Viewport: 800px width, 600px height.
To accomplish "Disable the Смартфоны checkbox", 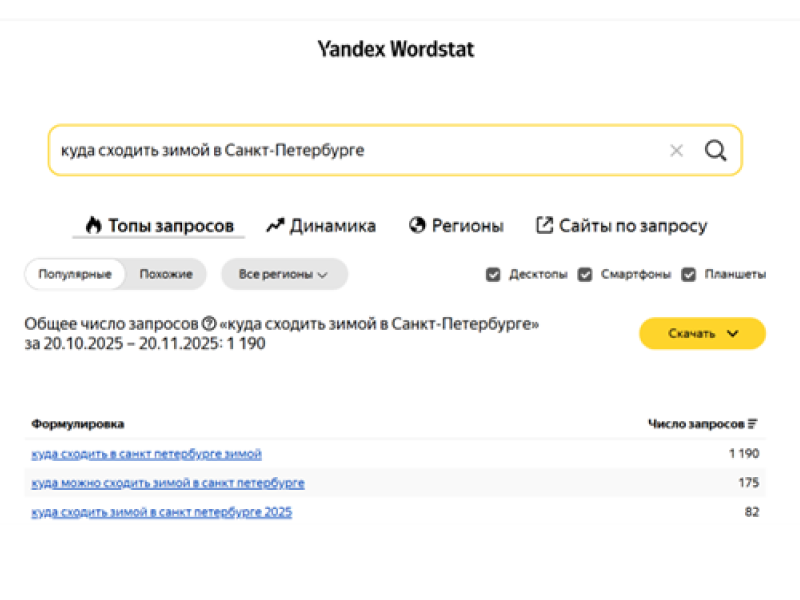I will [584, 273].
